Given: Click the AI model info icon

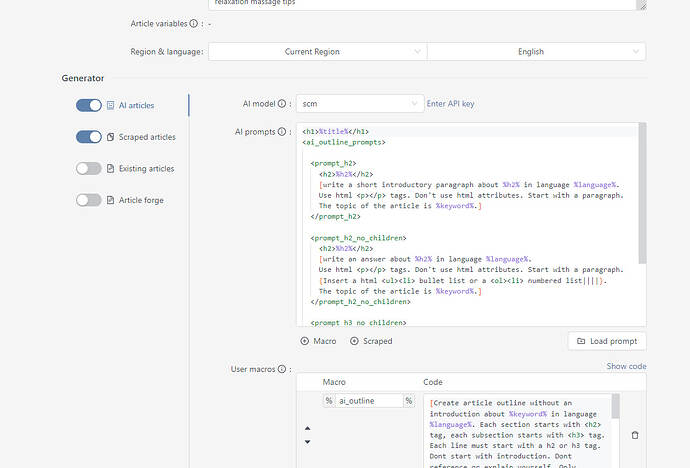Looking at the screenshot, I should point(282,104).
